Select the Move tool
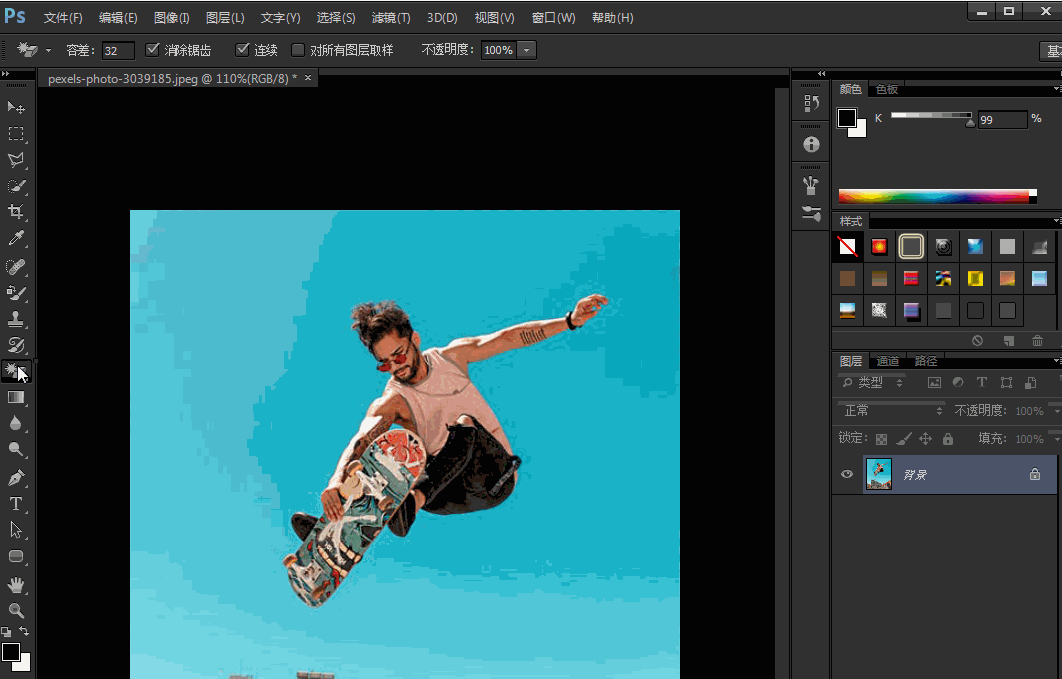1062x679 pixels. click(x=16, y=107)
